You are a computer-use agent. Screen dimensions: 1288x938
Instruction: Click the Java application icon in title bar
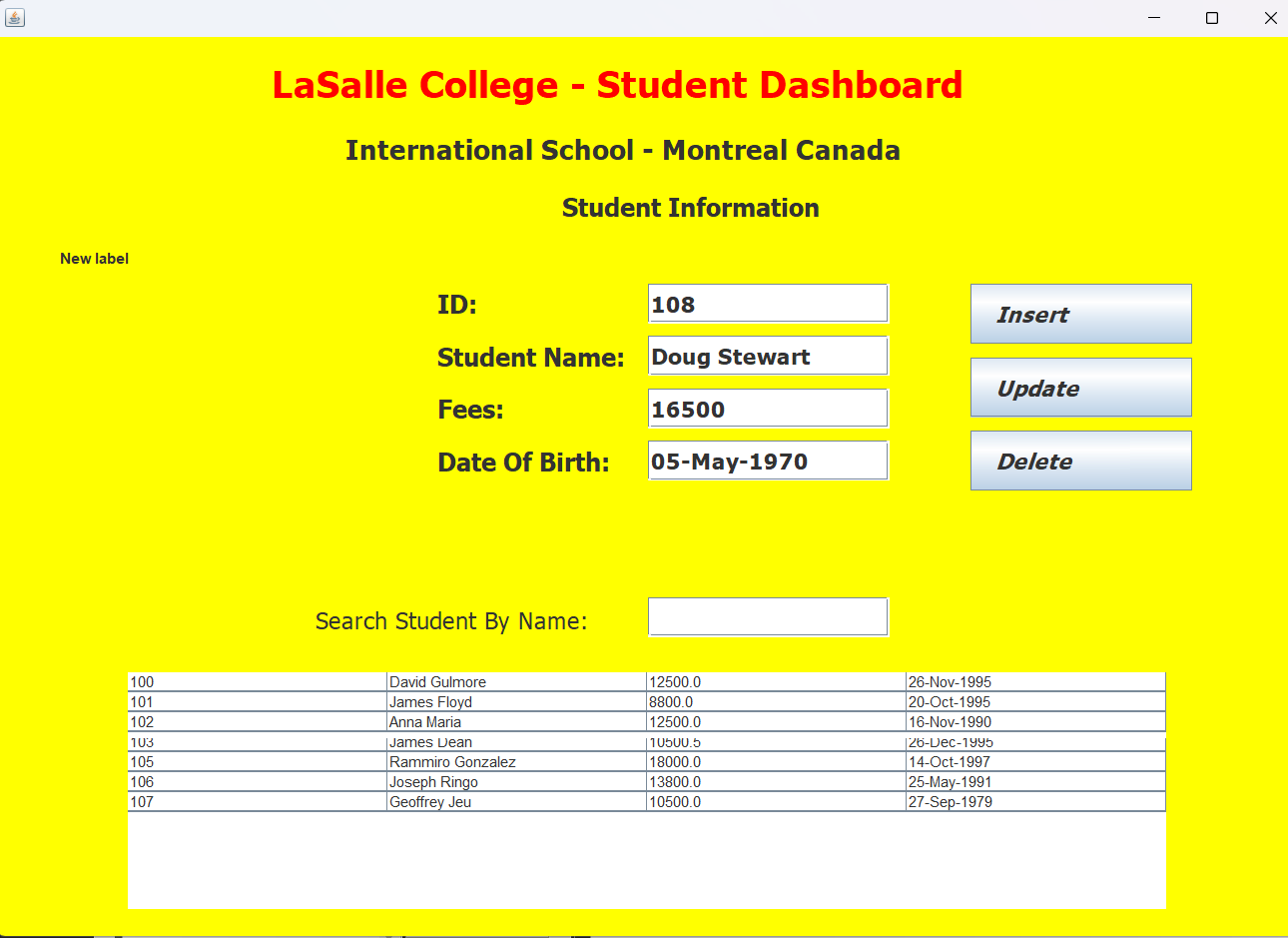[x=15, y=17]
